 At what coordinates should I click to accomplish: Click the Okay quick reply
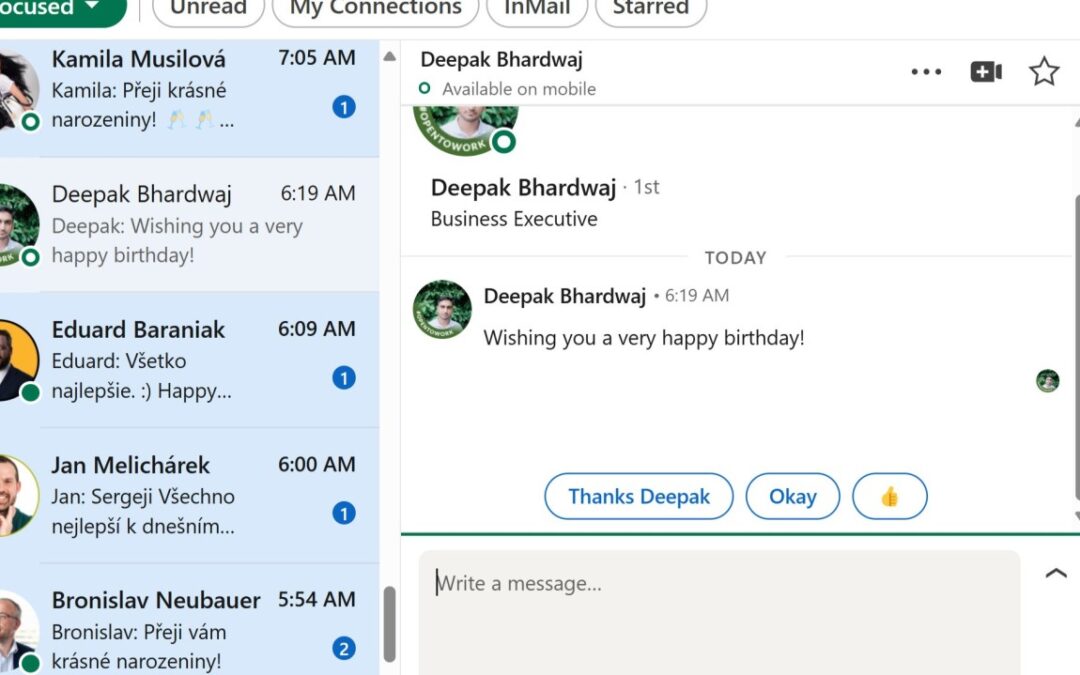point(792,496)
